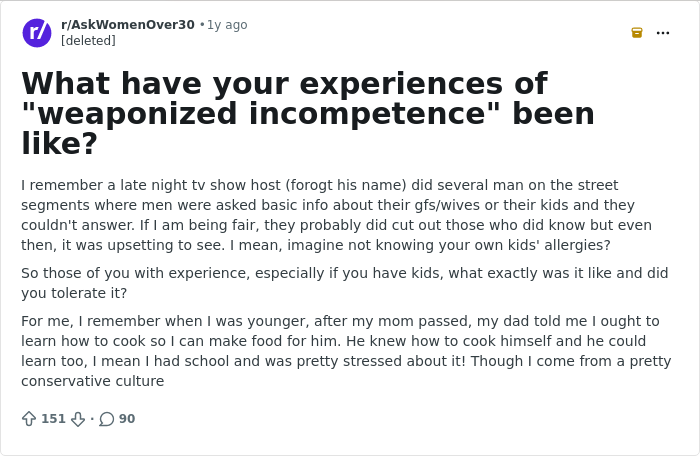Click the 90 comments count
The height and width of the screenshot is (456, 700).
point(127,419)
